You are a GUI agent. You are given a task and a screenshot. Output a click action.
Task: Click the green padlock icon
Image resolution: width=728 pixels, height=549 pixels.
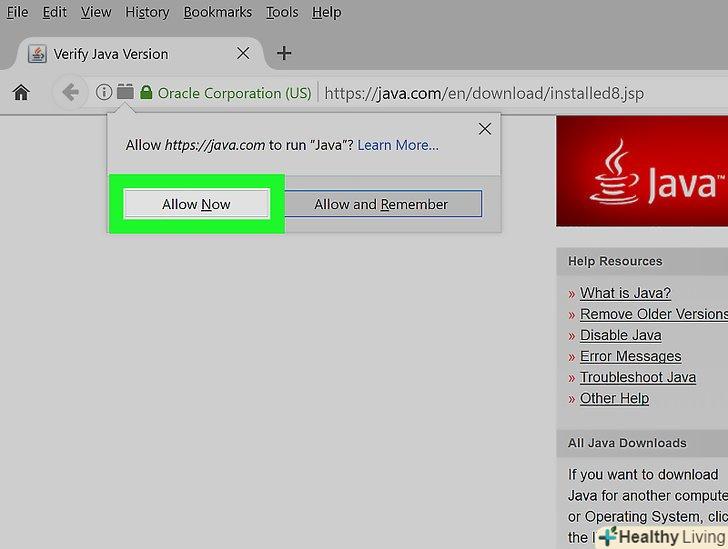(x=146, y=92)
